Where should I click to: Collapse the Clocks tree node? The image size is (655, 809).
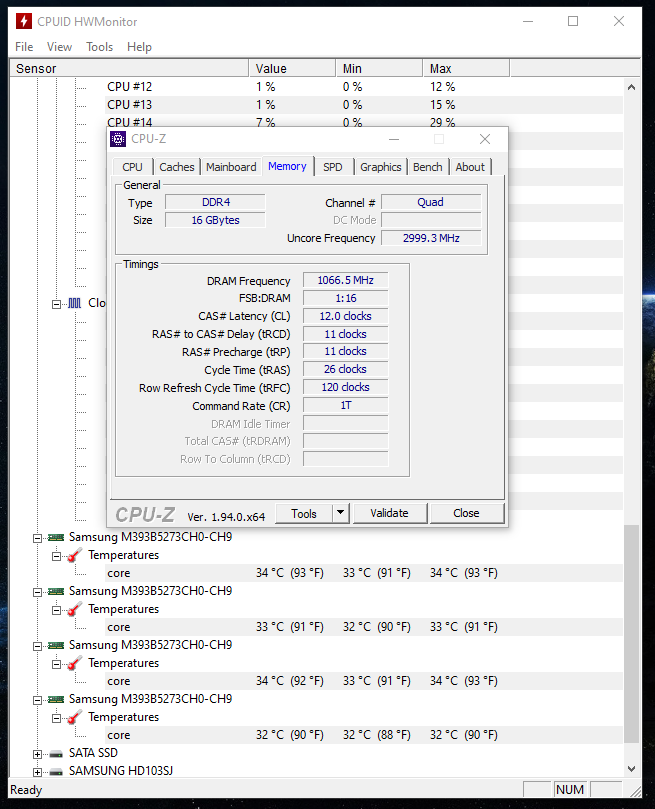(x=56, y=304)
